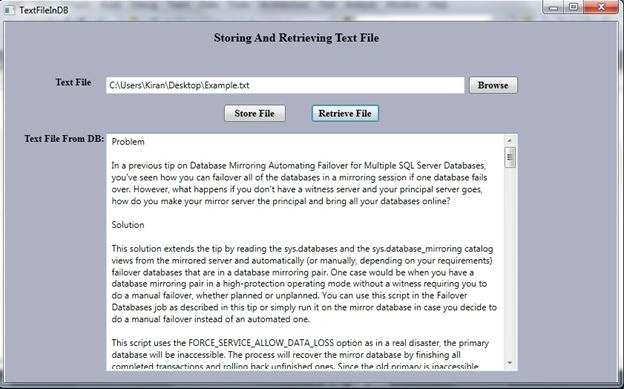The height and width of the screenshot is (389, 624).
Task: Click the scrollbar thumb in text area
Action: (510, 157)
